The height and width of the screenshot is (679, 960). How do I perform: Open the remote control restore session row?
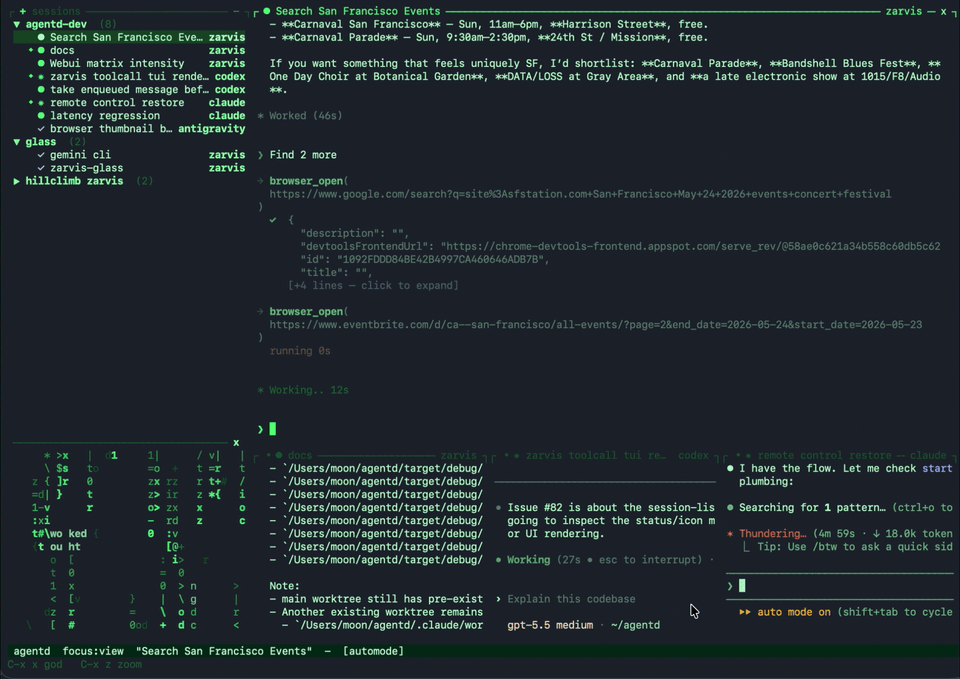click(x=129, y=103)
